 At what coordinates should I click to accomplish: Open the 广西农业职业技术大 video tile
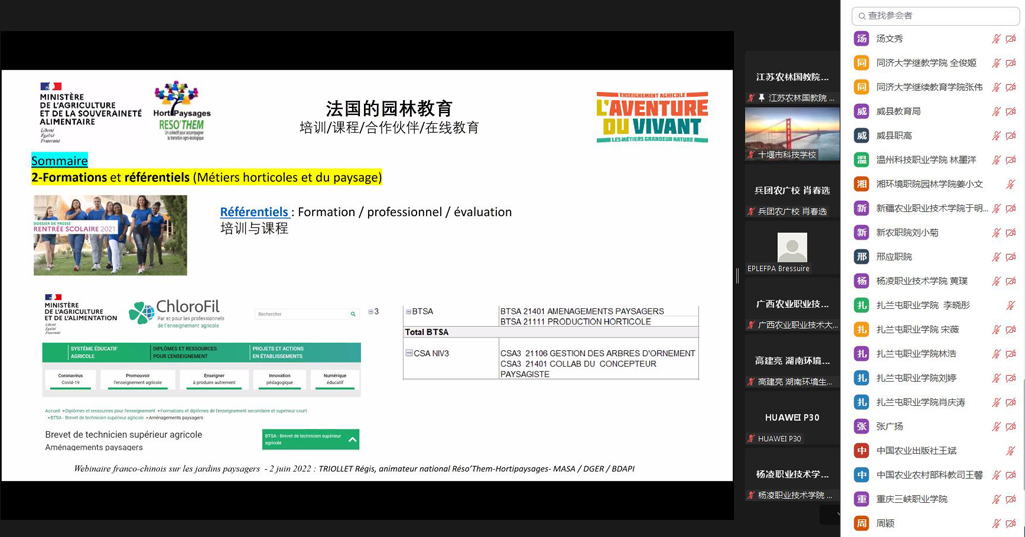coord(792,305)
